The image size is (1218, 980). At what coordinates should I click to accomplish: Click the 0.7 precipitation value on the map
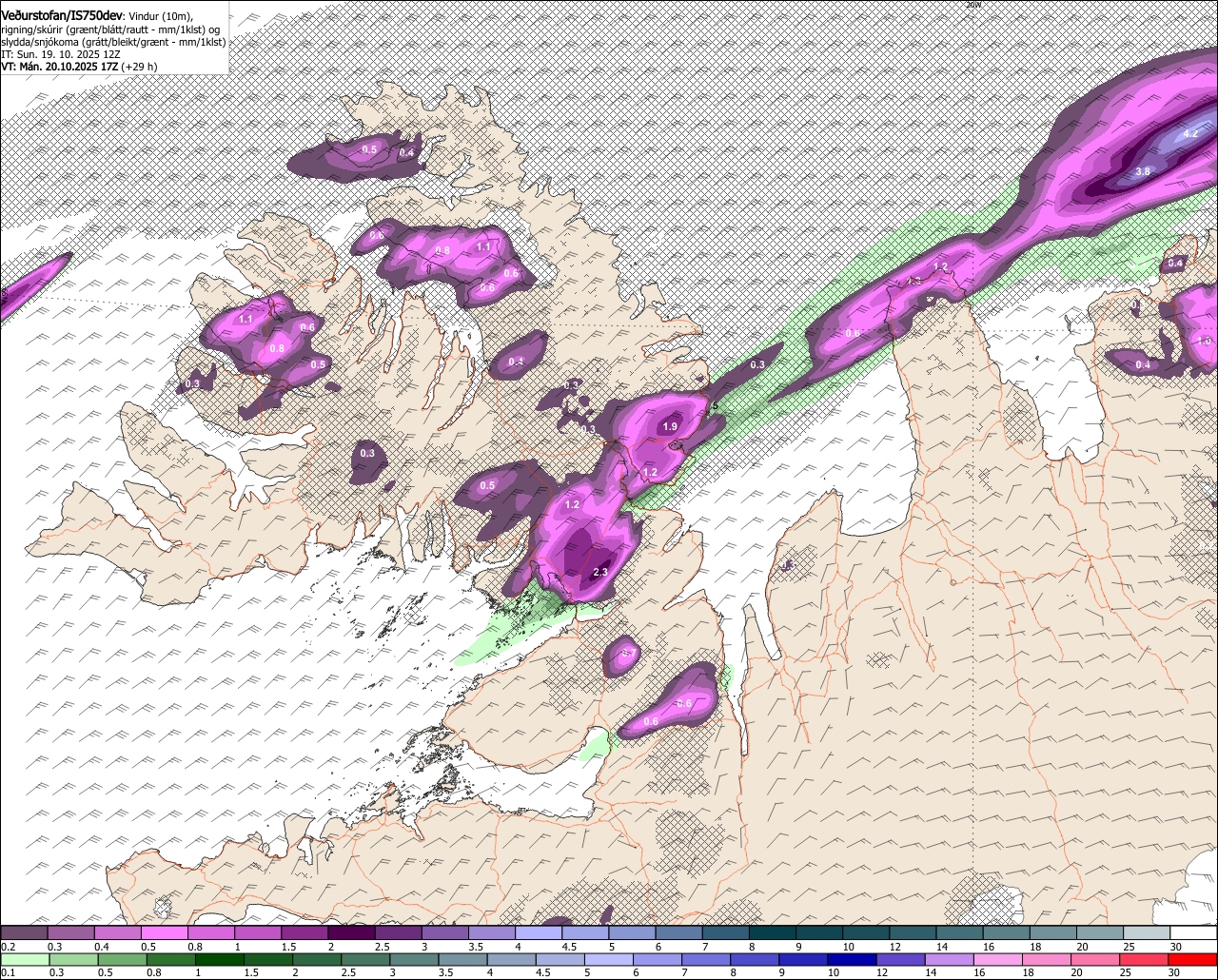pyautogui.click(x=629, y=653)
